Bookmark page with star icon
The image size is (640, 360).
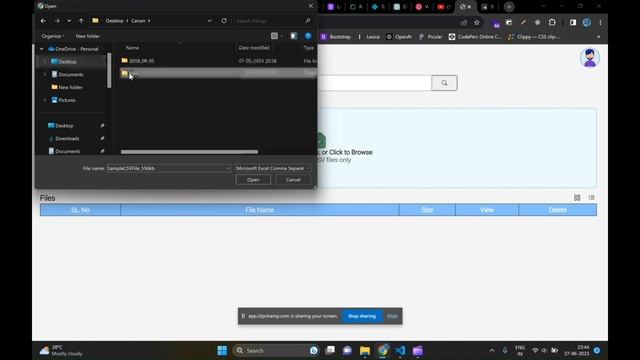(x=477, y=22)
